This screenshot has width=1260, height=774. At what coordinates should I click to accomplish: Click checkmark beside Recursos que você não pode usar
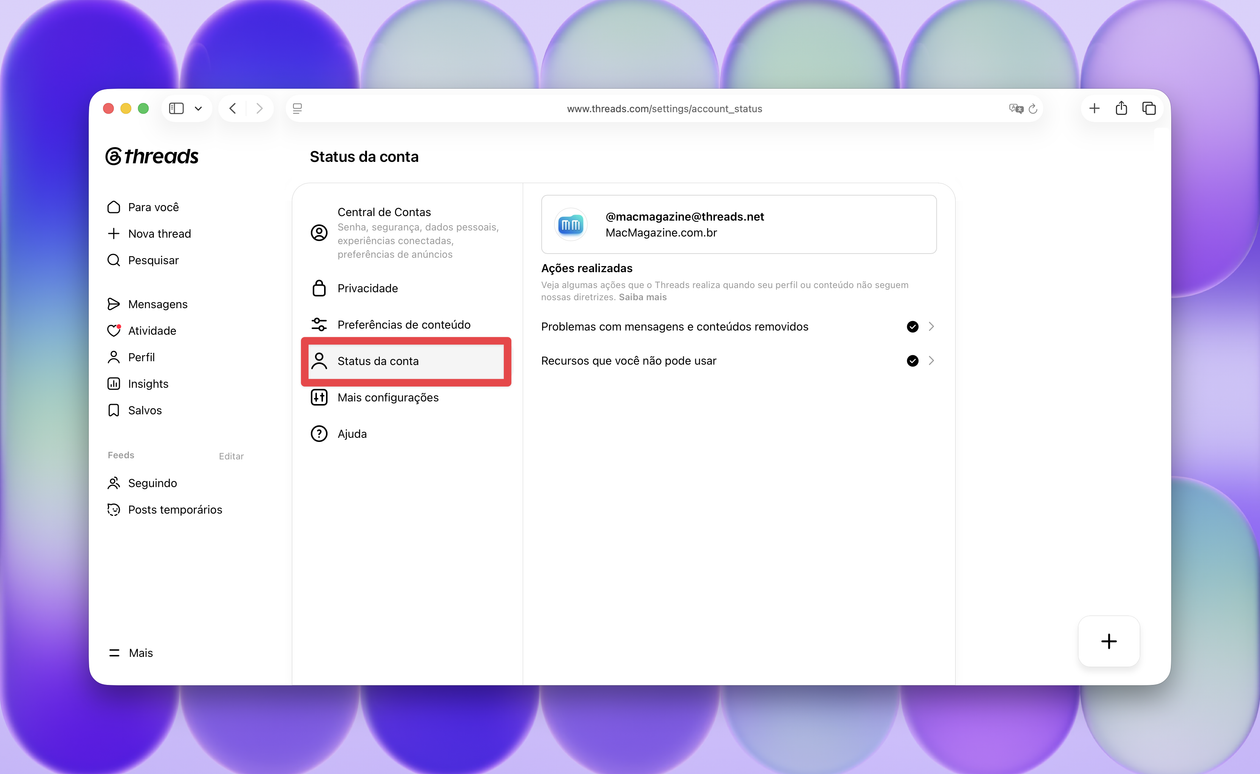click(x=913, y=361)
